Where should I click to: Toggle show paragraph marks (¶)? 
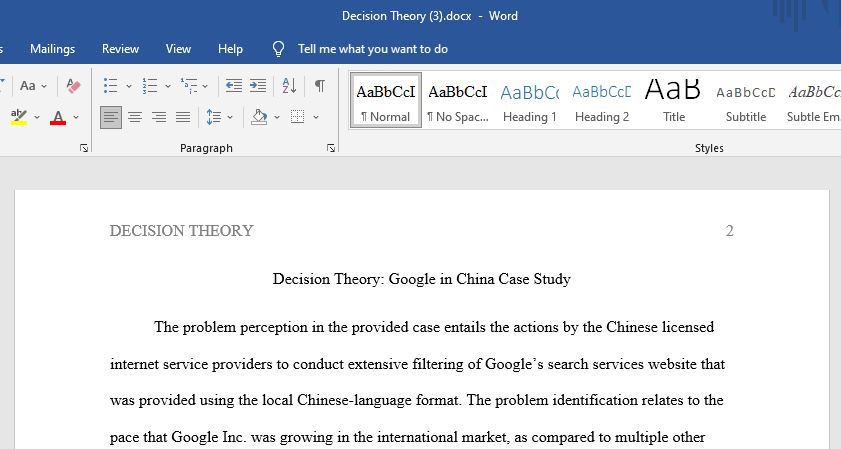[320, 86]
